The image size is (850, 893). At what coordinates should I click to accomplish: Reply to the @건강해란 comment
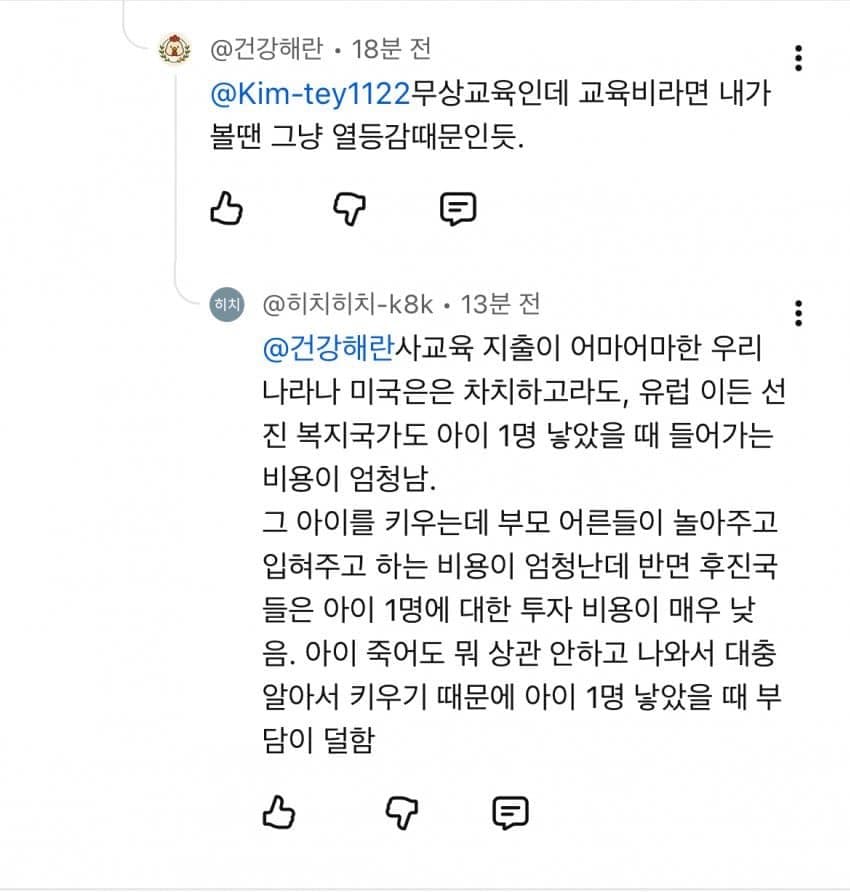(x=458, y=208)
